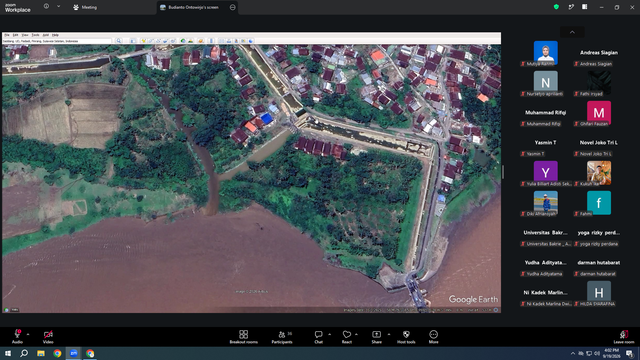Open the taskbar clock and date
The width and height of the screenshot is (640, 360).
611,353
